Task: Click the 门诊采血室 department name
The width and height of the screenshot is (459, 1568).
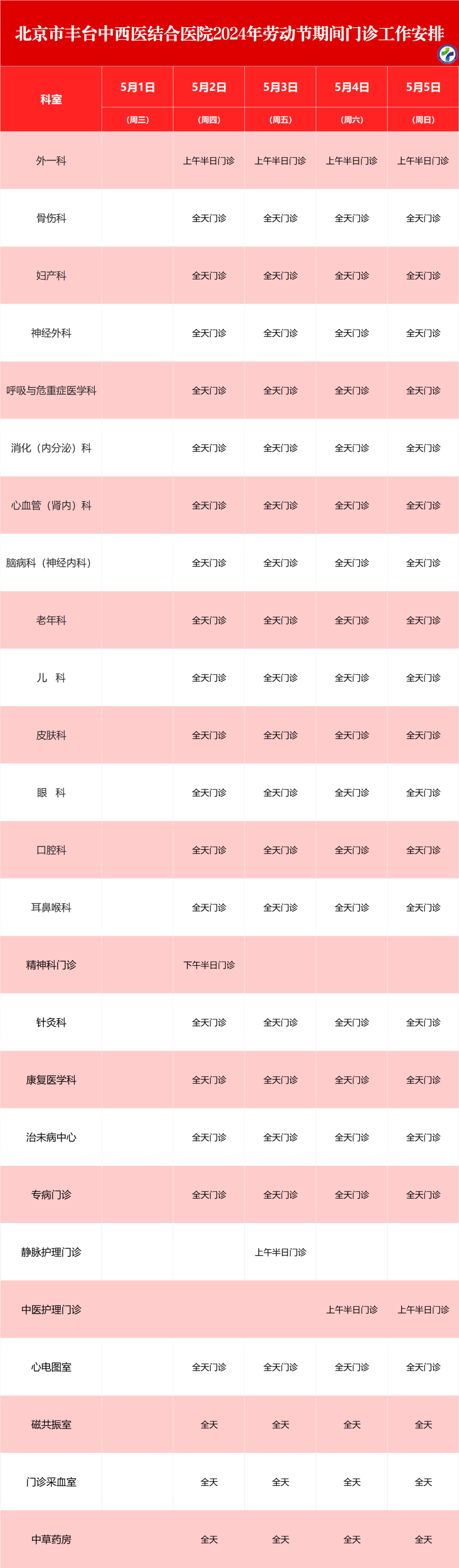Action: pyautogui.click(x=51, y=1482)
